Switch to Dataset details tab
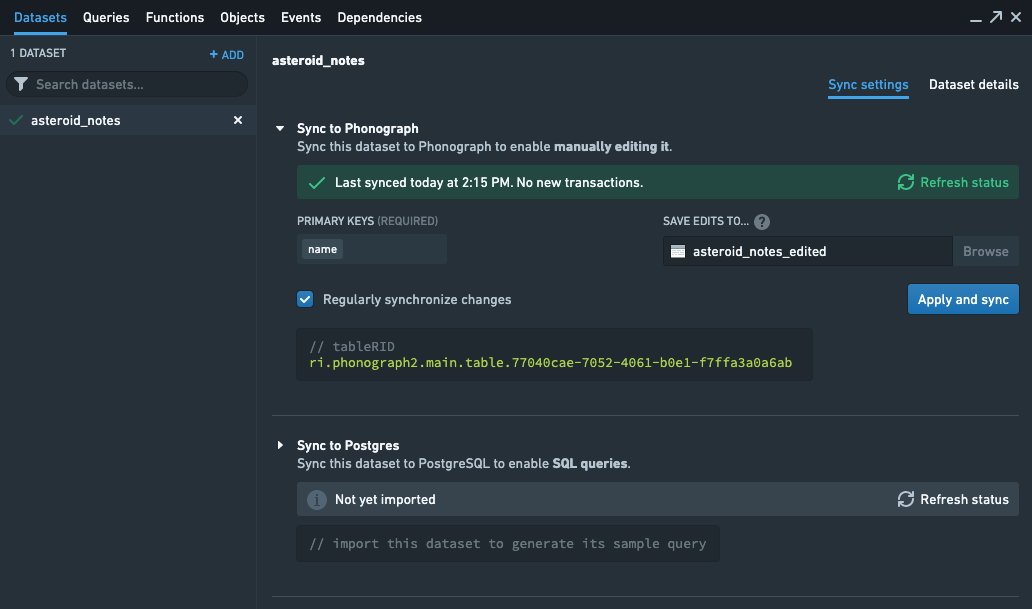The image size is (1032, 609). 973,85
